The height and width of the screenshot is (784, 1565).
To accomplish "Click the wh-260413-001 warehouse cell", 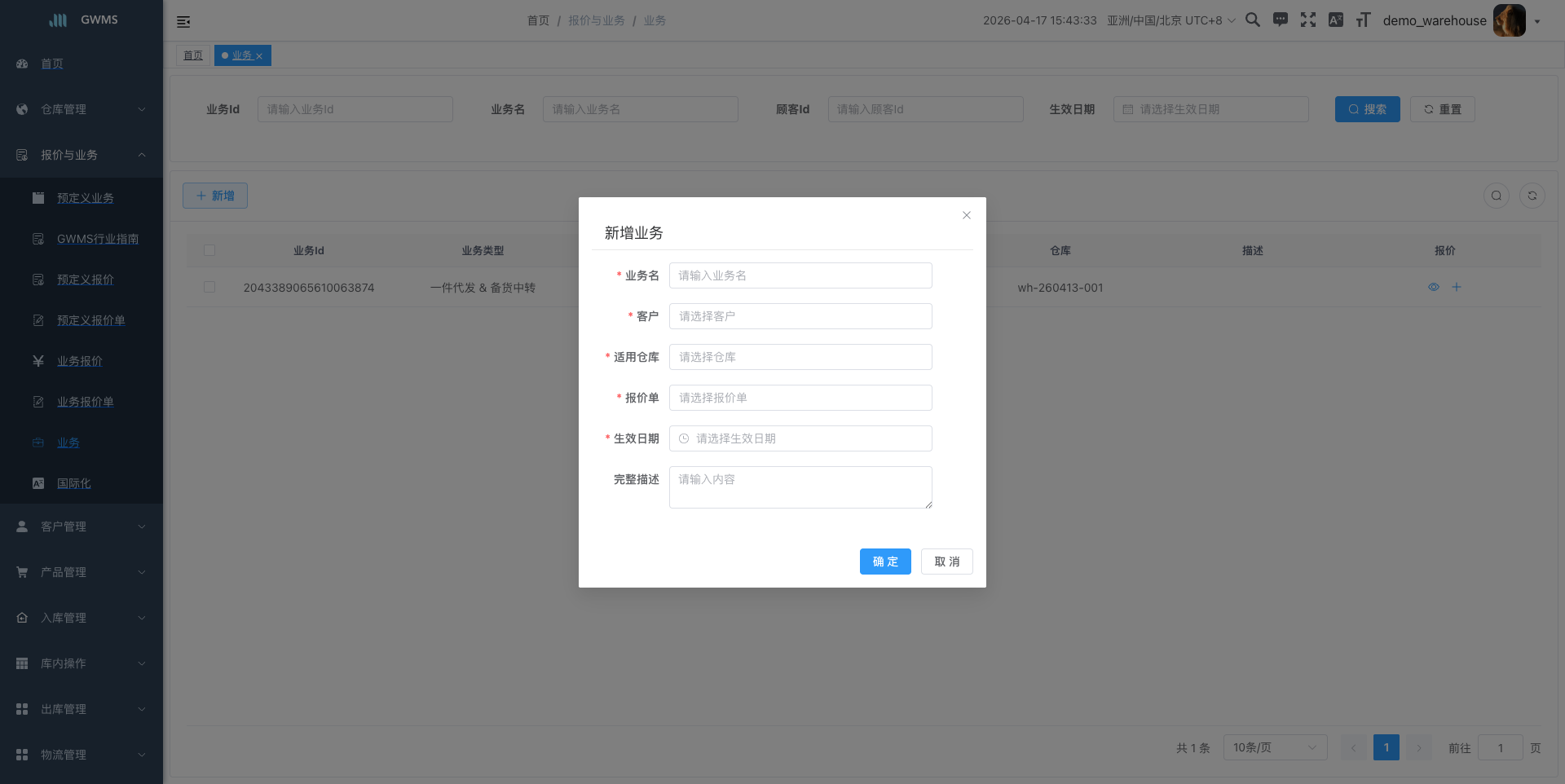I will coord(1060,288).
